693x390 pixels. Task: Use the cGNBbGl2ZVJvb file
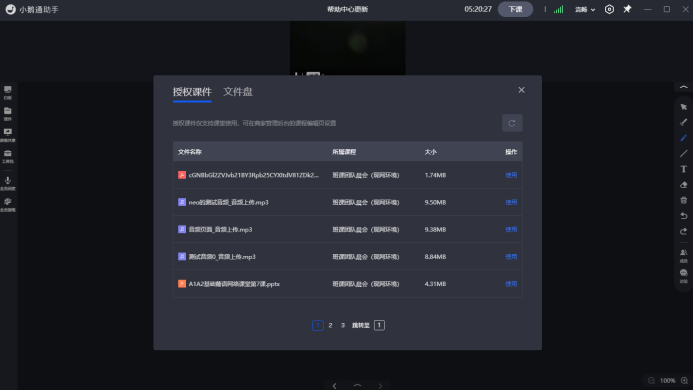(x=511, y=175)
